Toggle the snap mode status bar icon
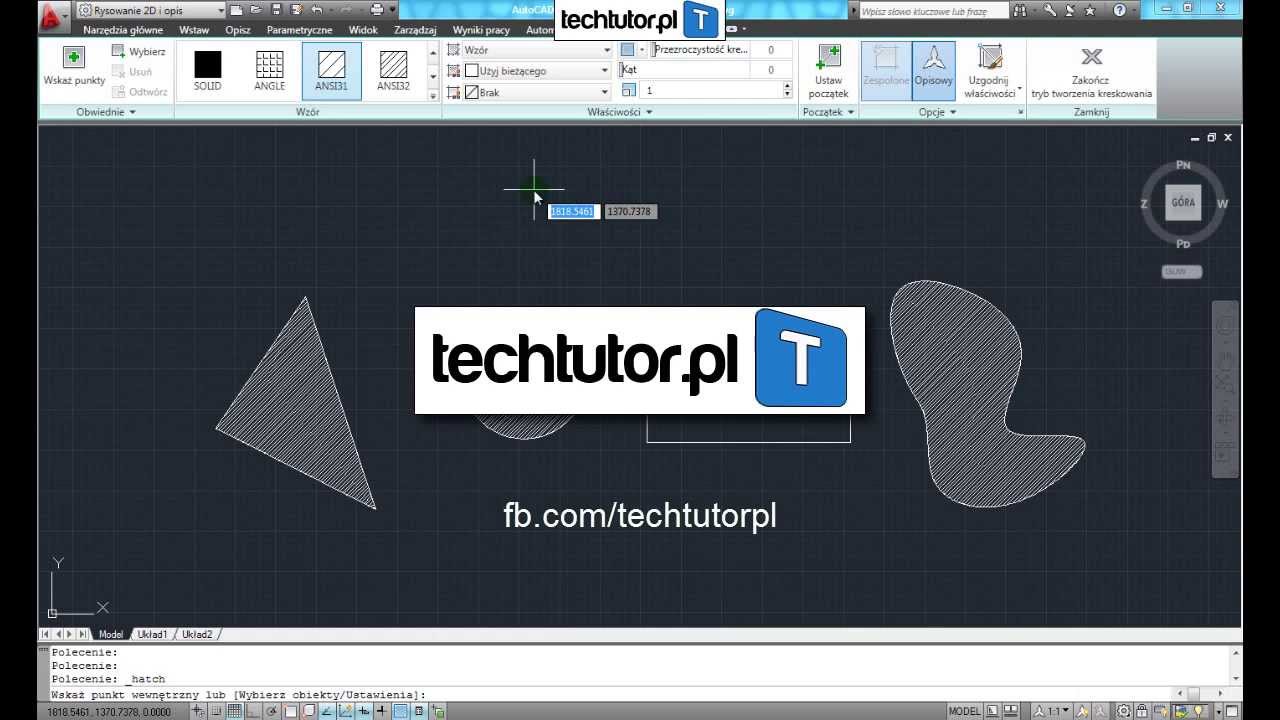The height and width of the screenshot is (720, 1280). (x=217, y=711)
